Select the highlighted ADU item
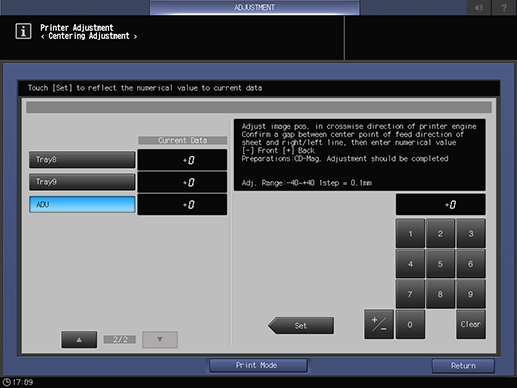 pos(82,204)
